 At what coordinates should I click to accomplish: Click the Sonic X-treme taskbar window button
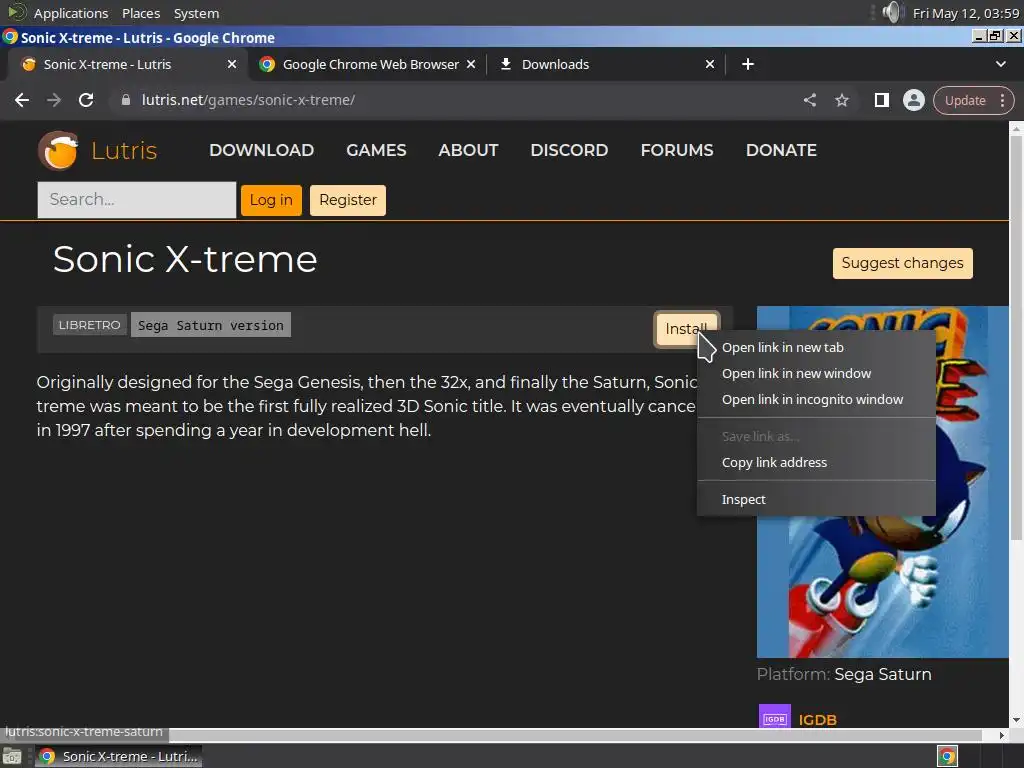[118, 756]
